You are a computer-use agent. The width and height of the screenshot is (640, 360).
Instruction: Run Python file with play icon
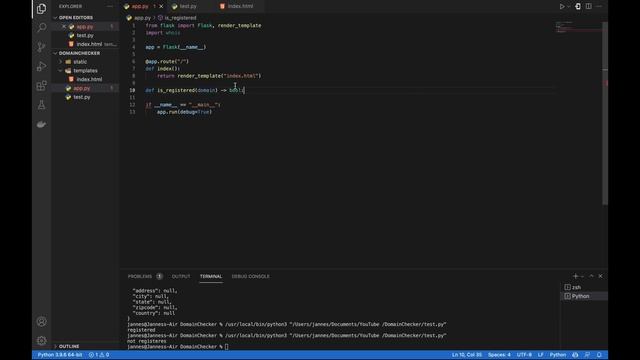point(562,7)
